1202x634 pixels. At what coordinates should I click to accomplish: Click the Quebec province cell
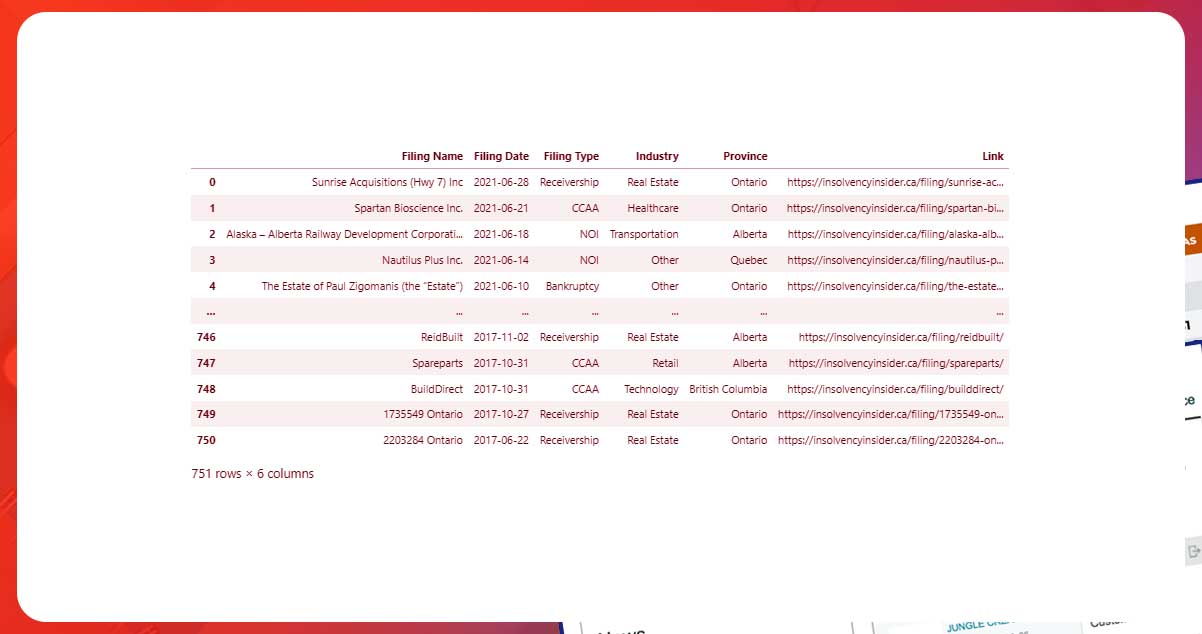(749, 260)
